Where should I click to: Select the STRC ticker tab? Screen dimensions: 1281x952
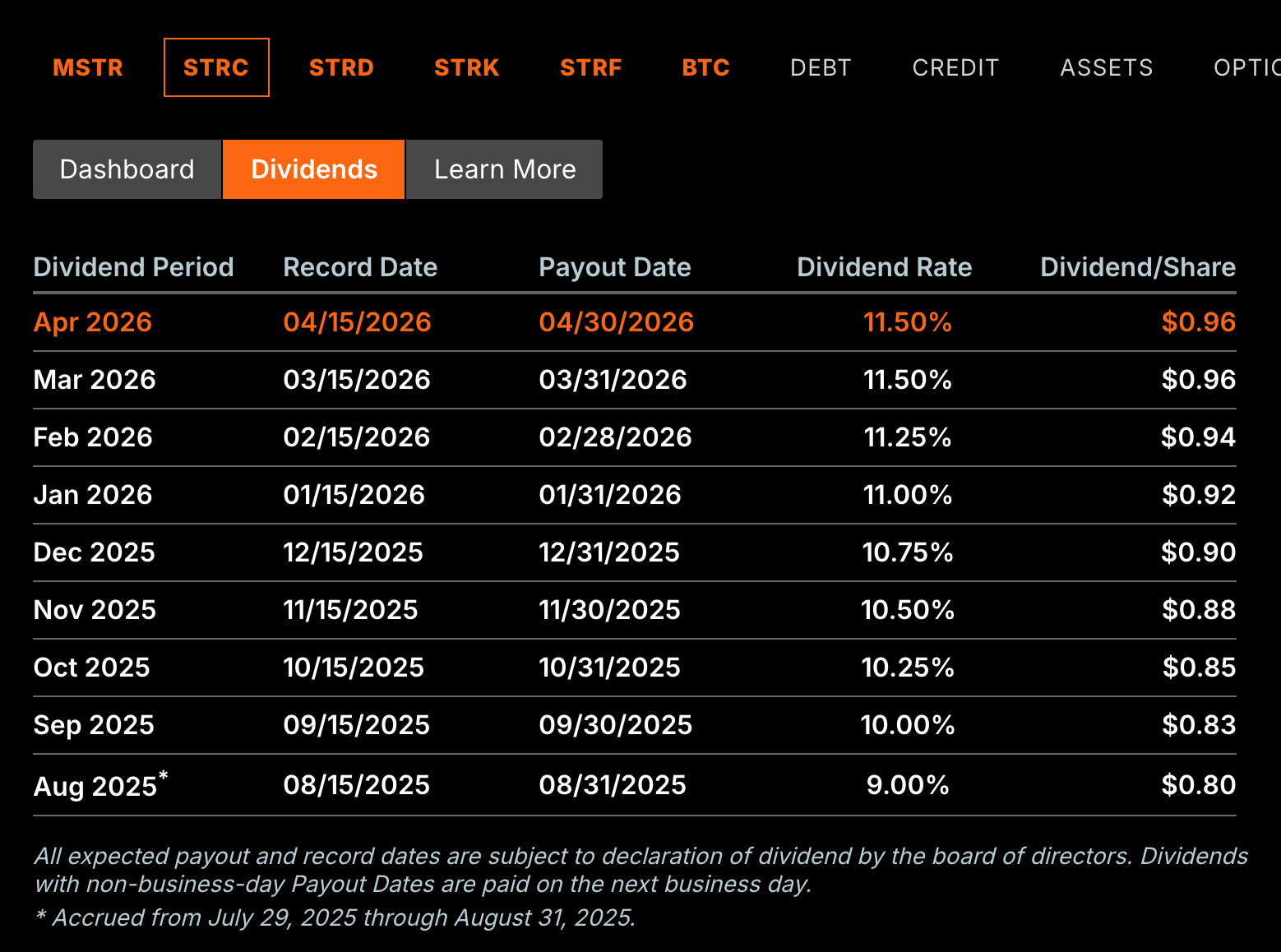216,67
